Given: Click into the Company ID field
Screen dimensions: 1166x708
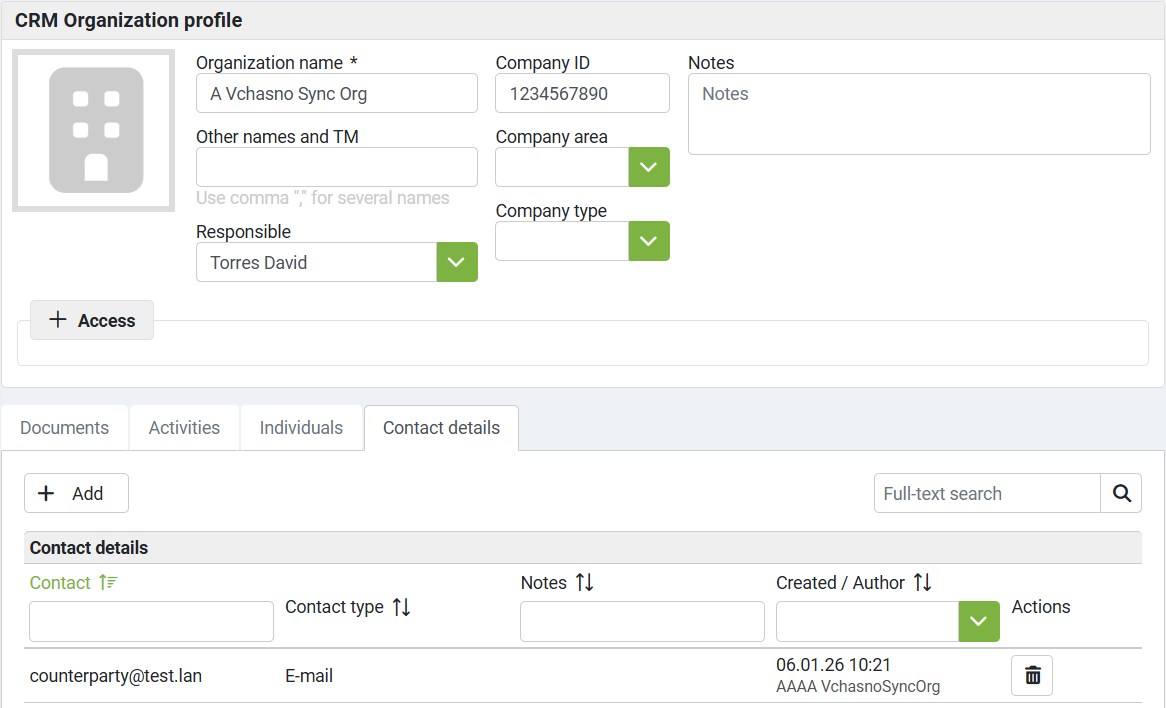Looking at the screenshot, I should (x=581, y=94).
